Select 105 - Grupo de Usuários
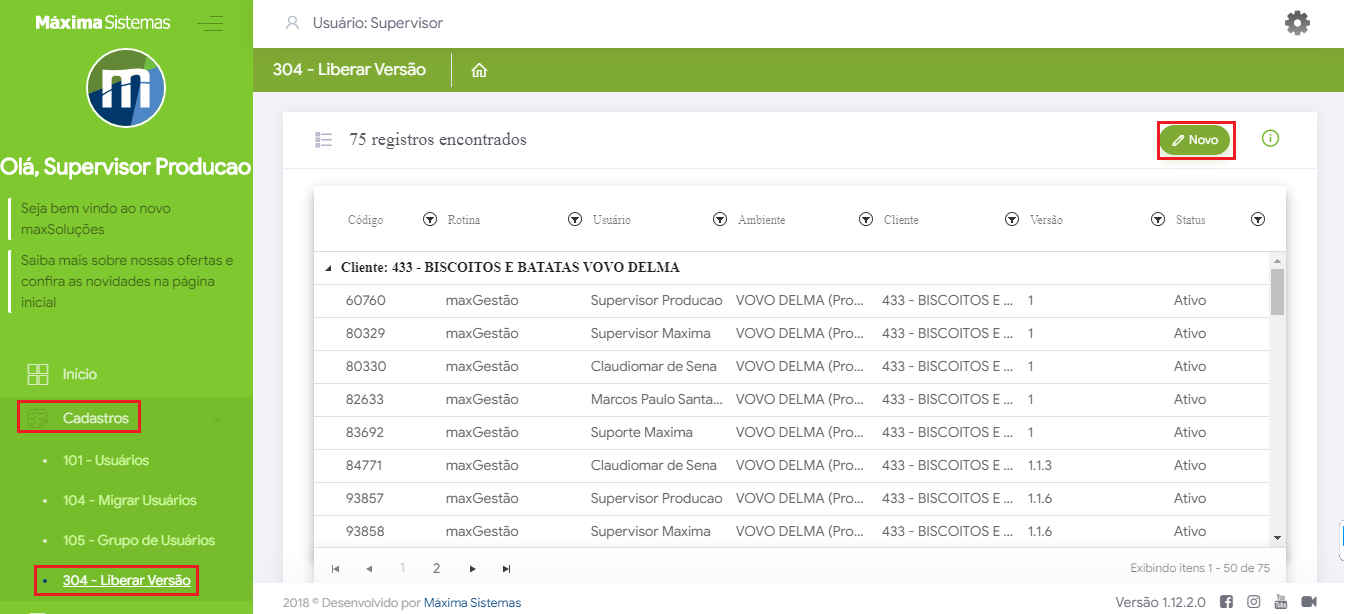The image size is (1356, 614). (138, 540)
